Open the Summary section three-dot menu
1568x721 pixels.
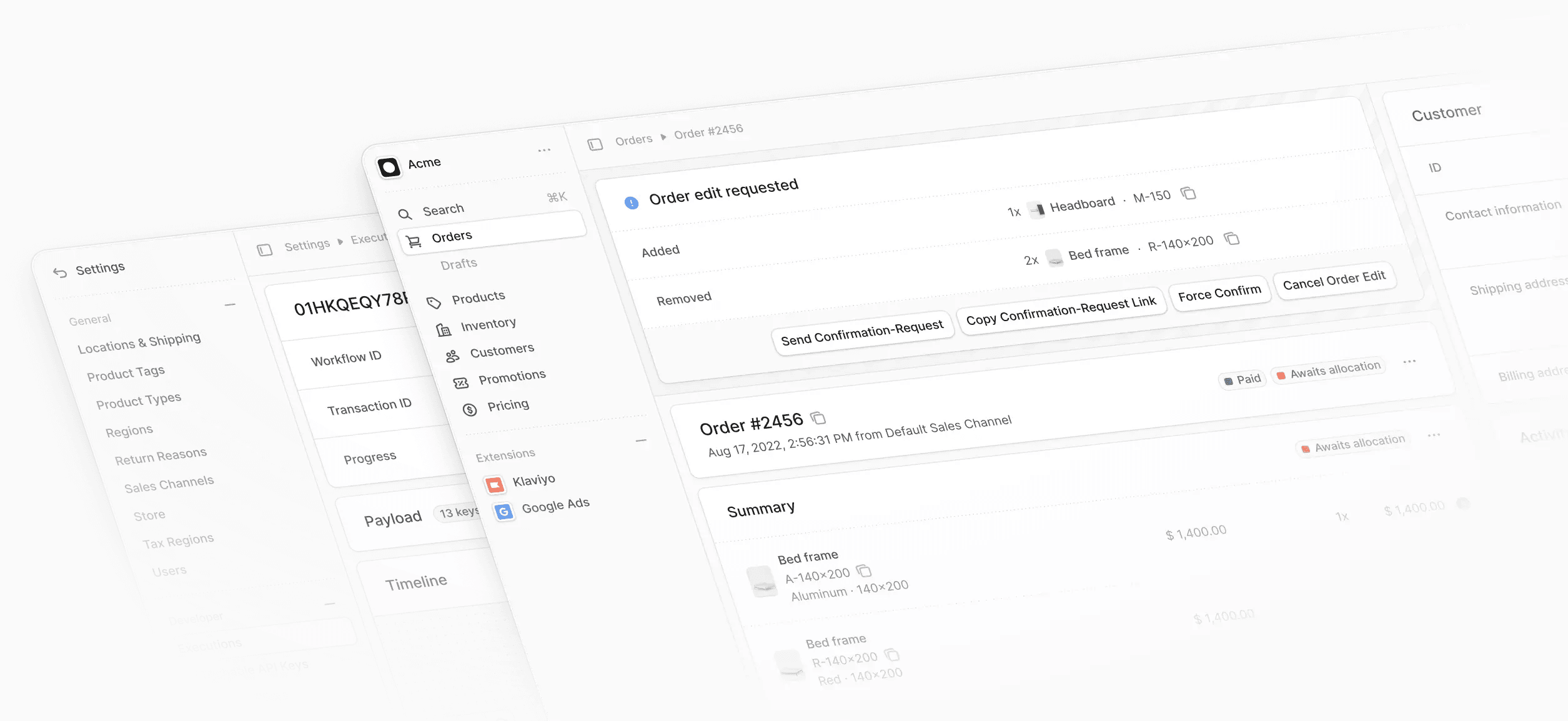click(1434, 435)
